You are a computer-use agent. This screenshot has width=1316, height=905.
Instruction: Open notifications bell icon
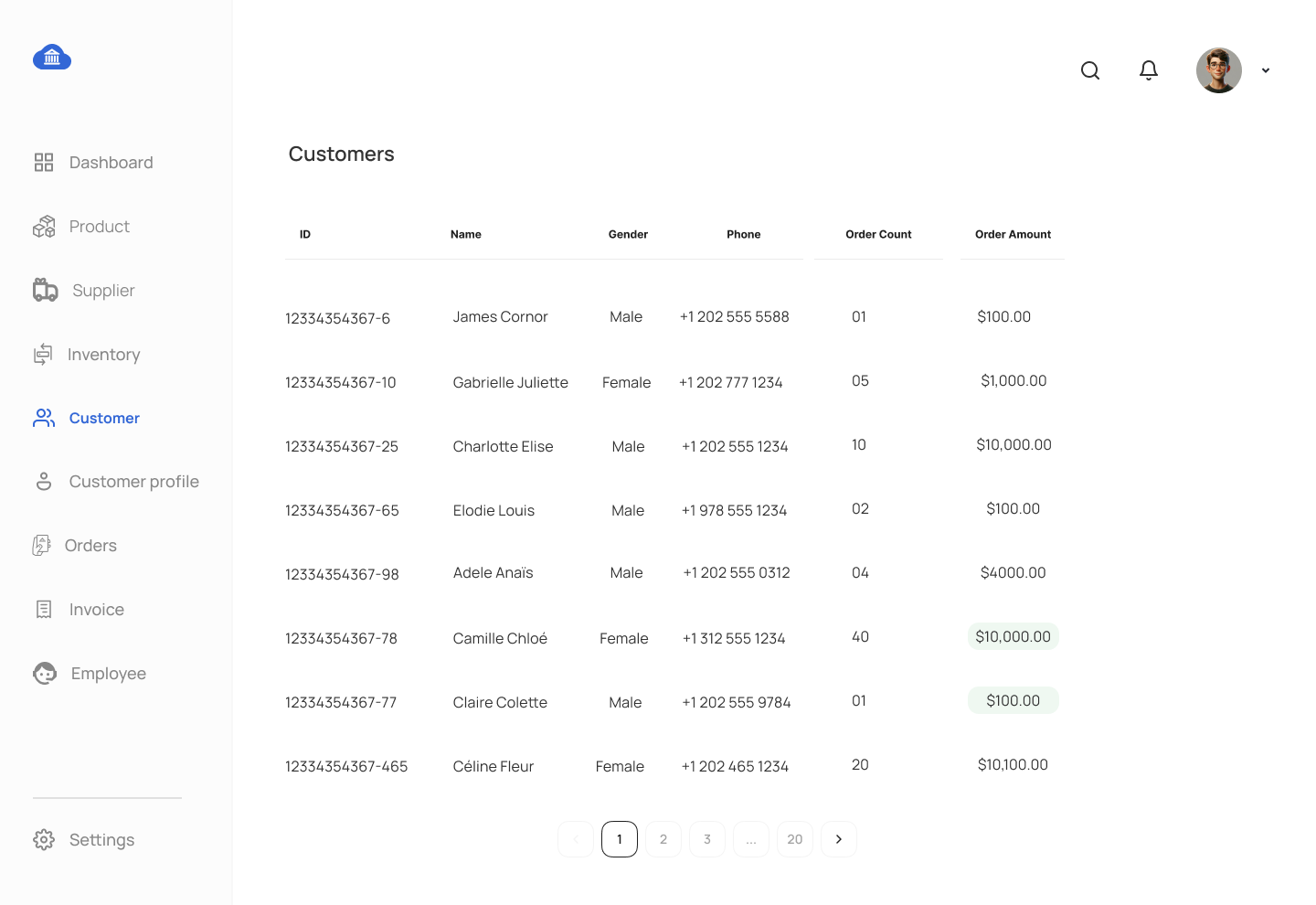pos(1149,70)
